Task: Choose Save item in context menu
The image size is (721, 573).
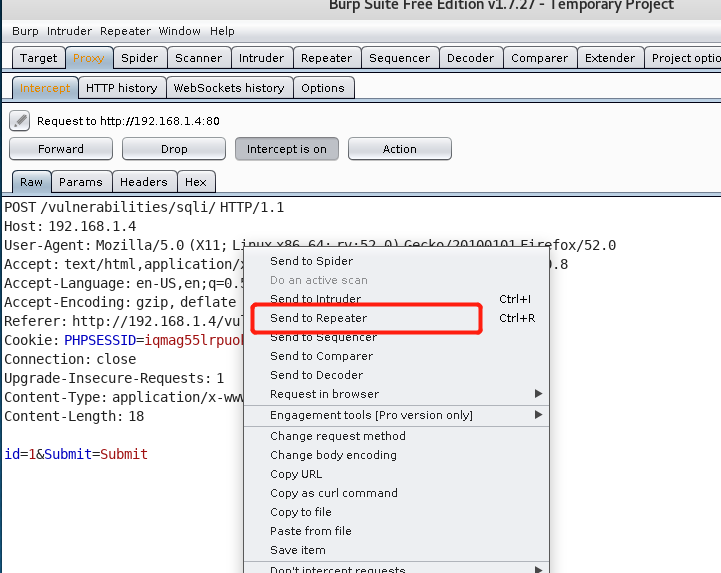Action: tap(396, 550)
